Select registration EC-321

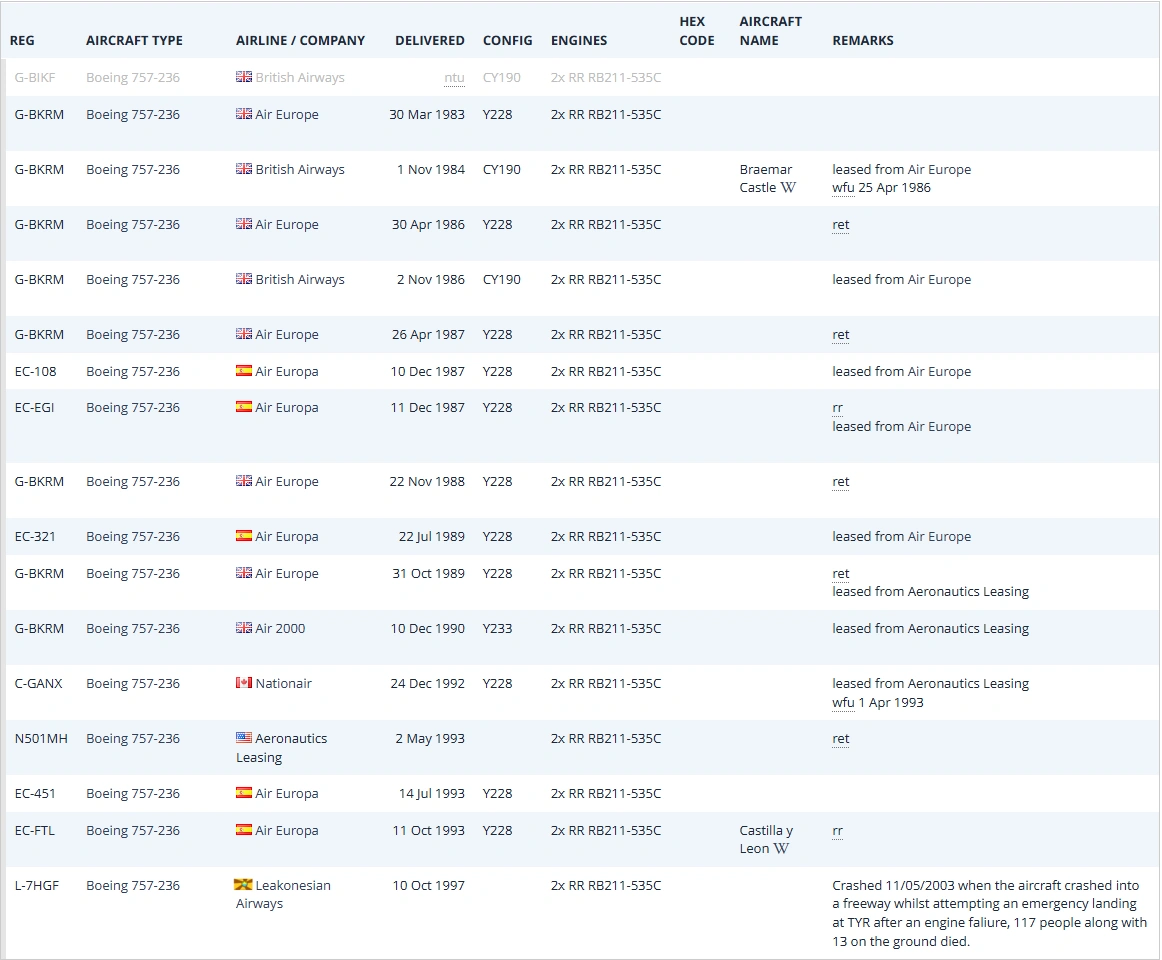[35, 536]
